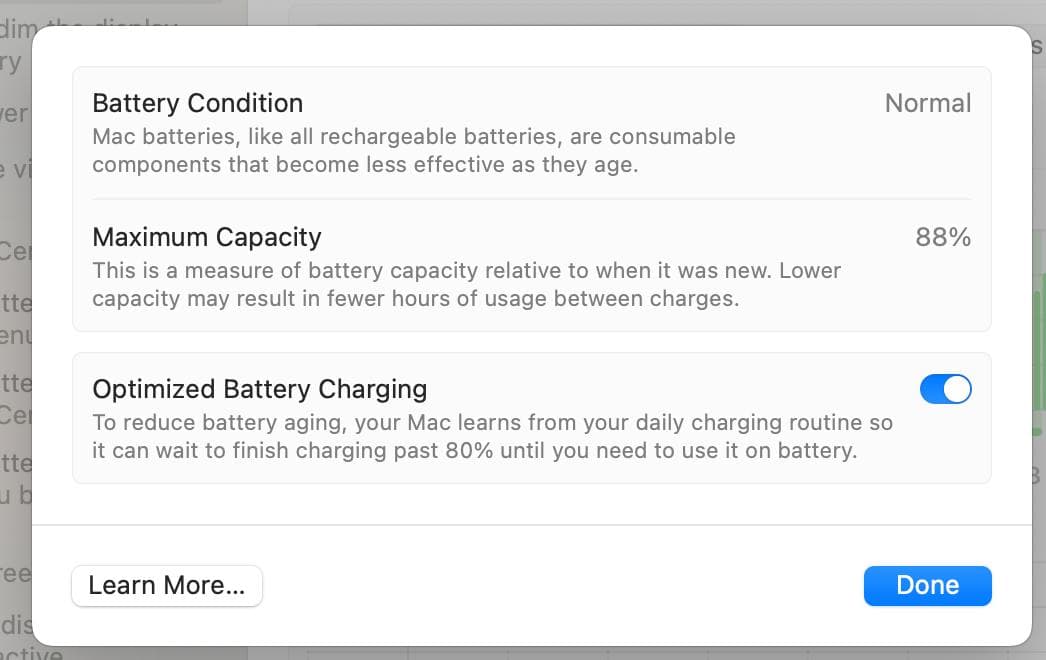Click the Maximum Capacity heading

point(207,237)
